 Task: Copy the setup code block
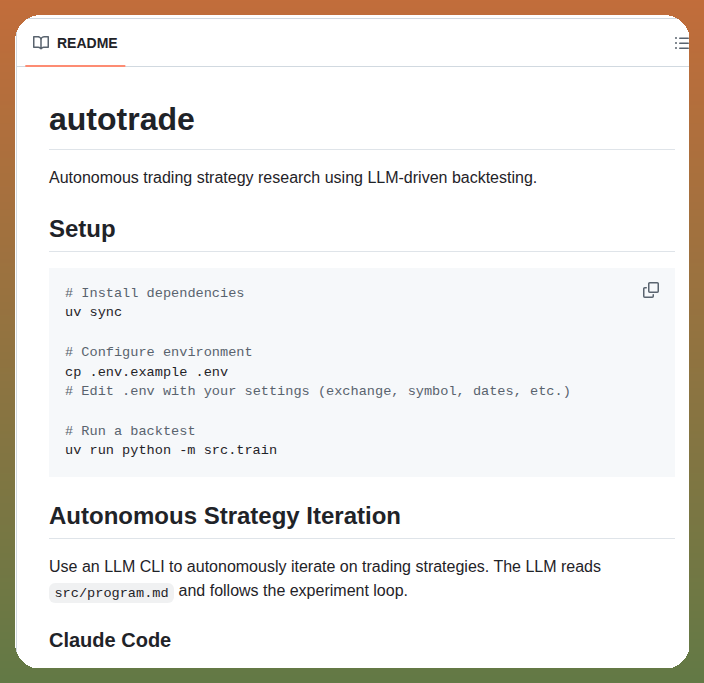click(651, 290)
